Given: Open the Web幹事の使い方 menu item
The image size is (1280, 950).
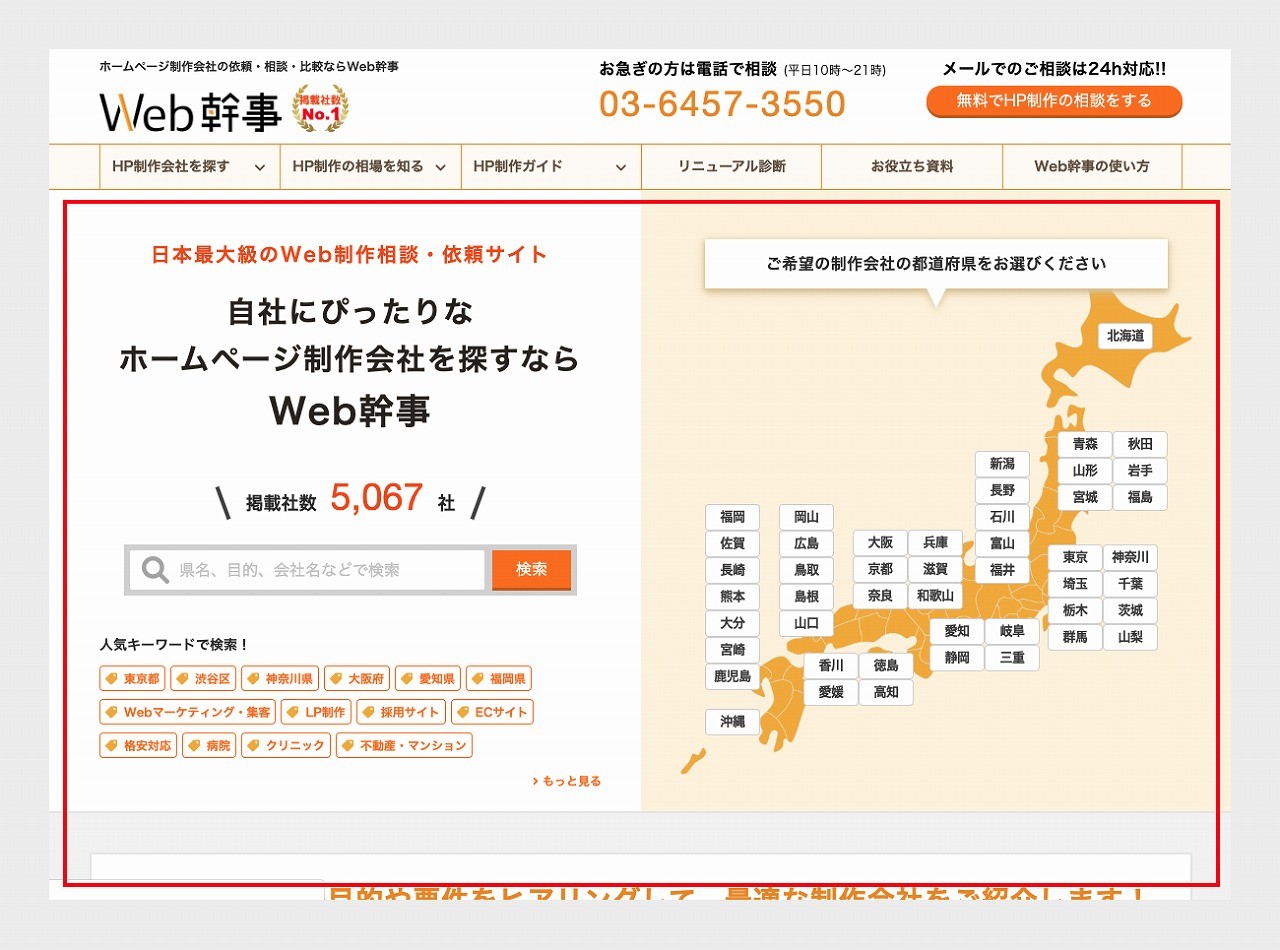Looking at the screenshot, I should (1092, 167).
